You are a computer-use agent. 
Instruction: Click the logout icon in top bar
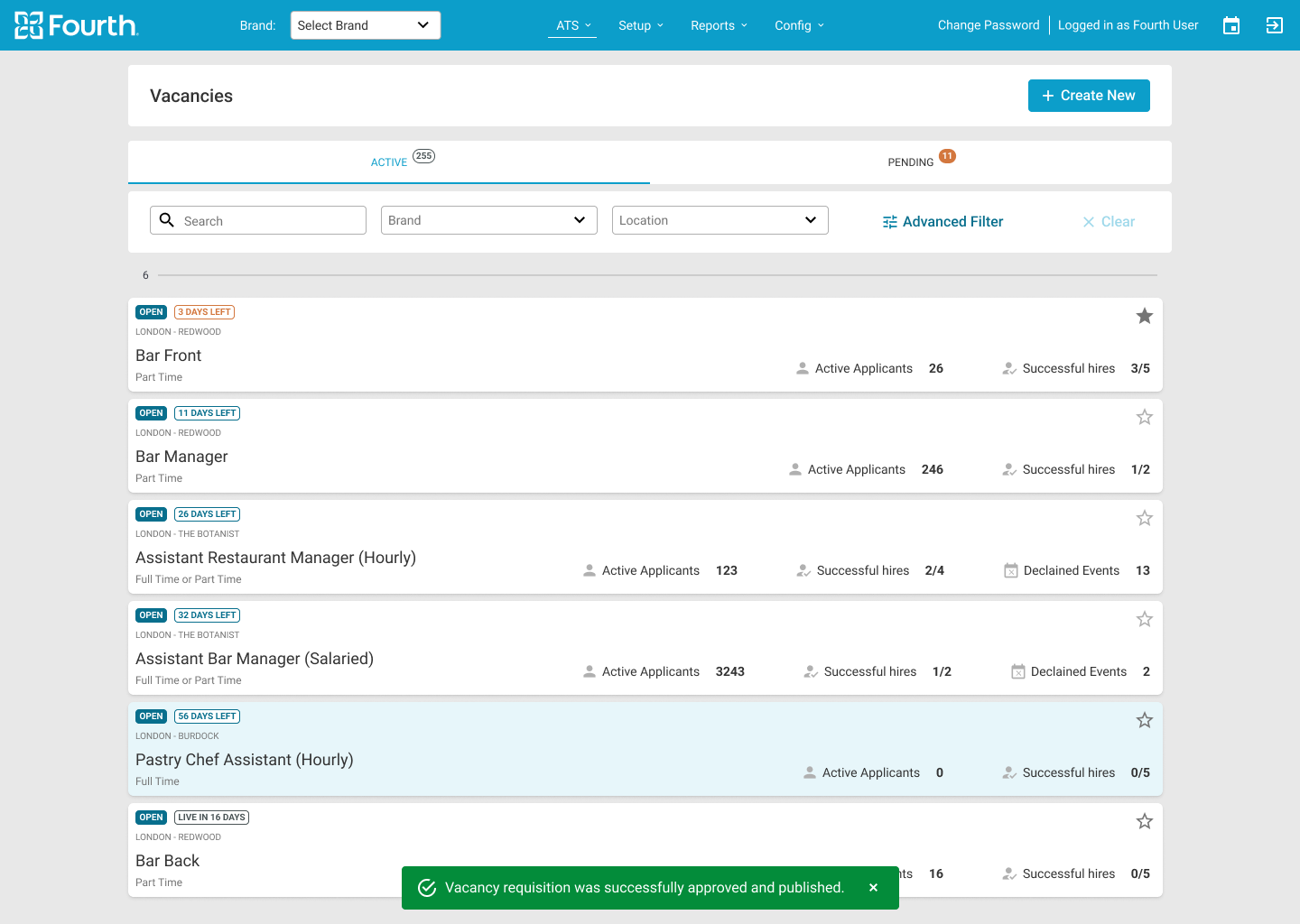click(1274, 25)
